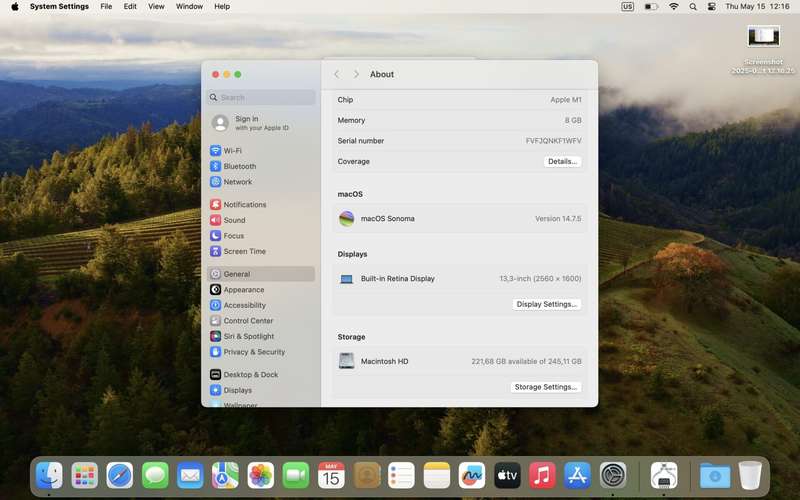
Task: Launch FaceTime from the Dock
Action: point(296,476)
